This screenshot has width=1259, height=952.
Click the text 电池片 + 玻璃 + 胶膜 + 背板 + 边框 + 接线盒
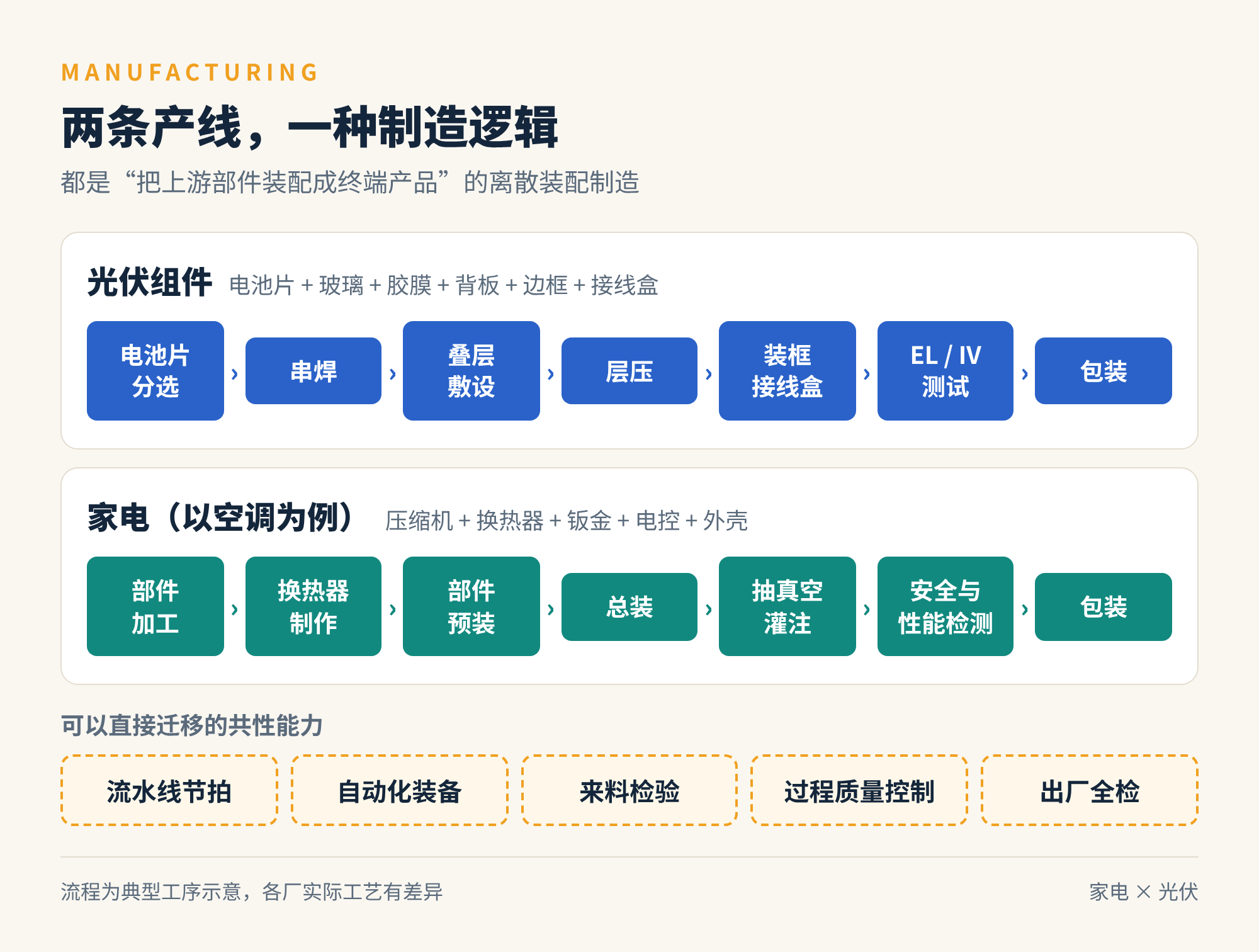click(444, 285)
